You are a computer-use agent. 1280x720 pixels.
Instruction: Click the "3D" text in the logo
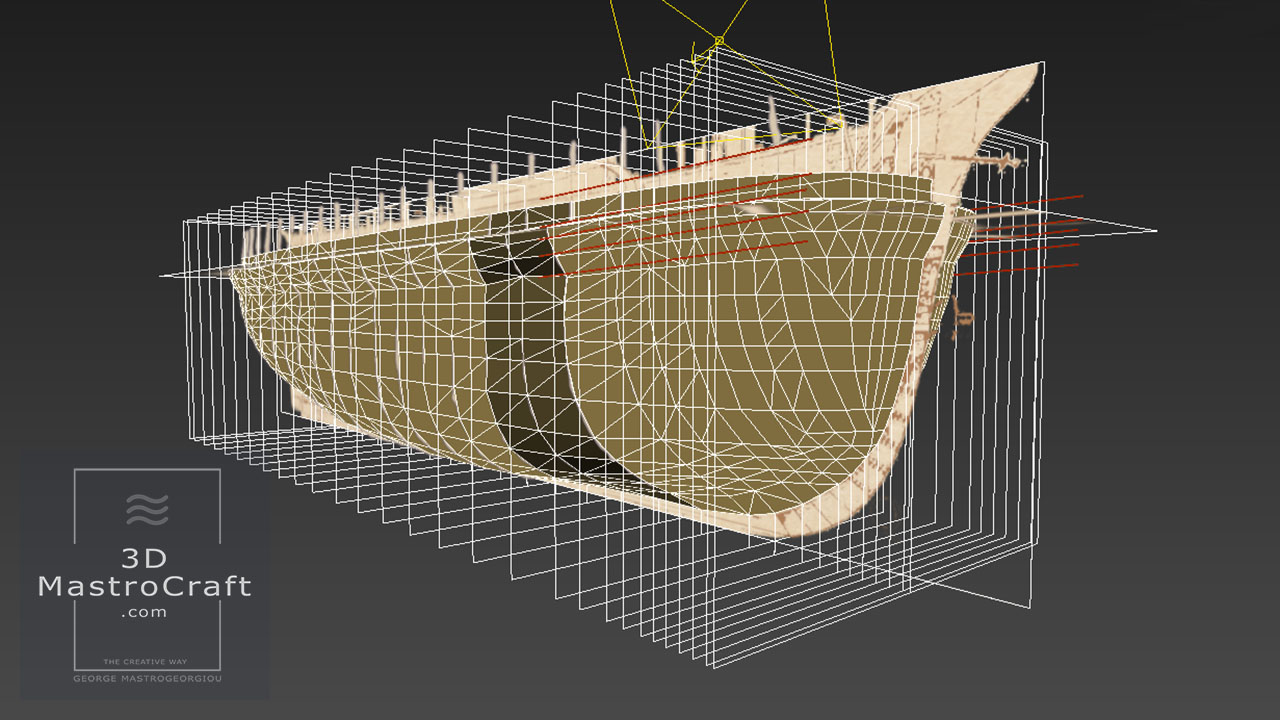point(146,557)
